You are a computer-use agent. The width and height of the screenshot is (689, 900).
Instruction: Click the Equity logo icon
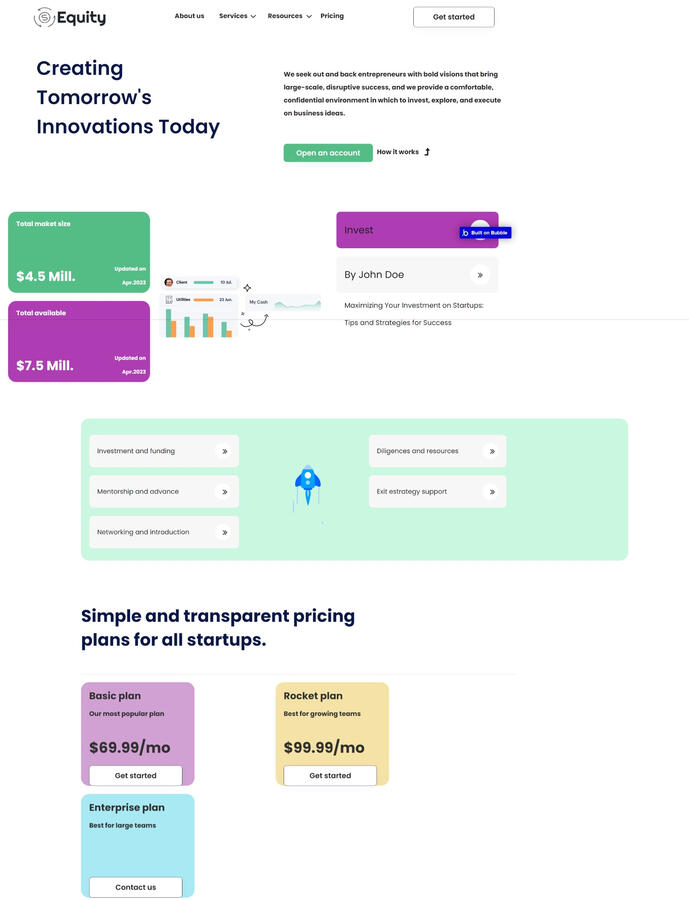pyautogui.click(x=44, y=17)
